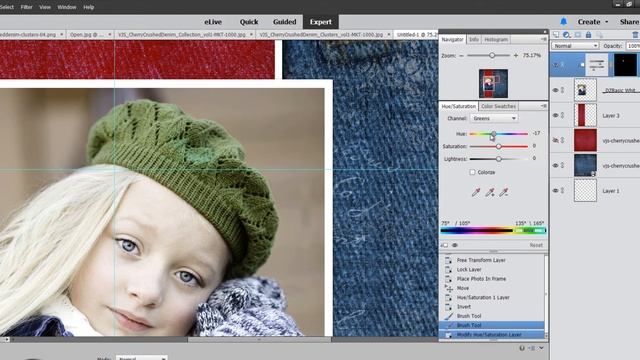
Task: Click the create new layer icon
Action: point(556,35)
